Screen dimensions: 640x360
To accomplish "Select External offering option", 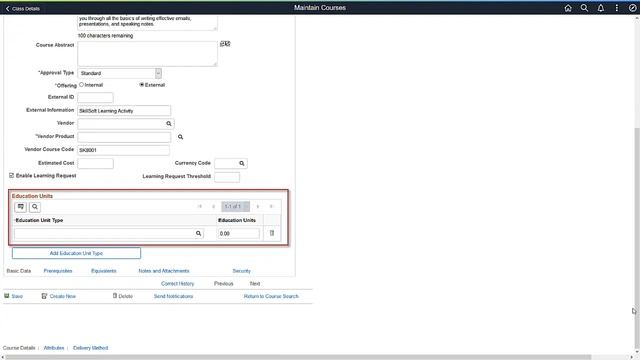I will pyautogui.click(x=142, y=84).
